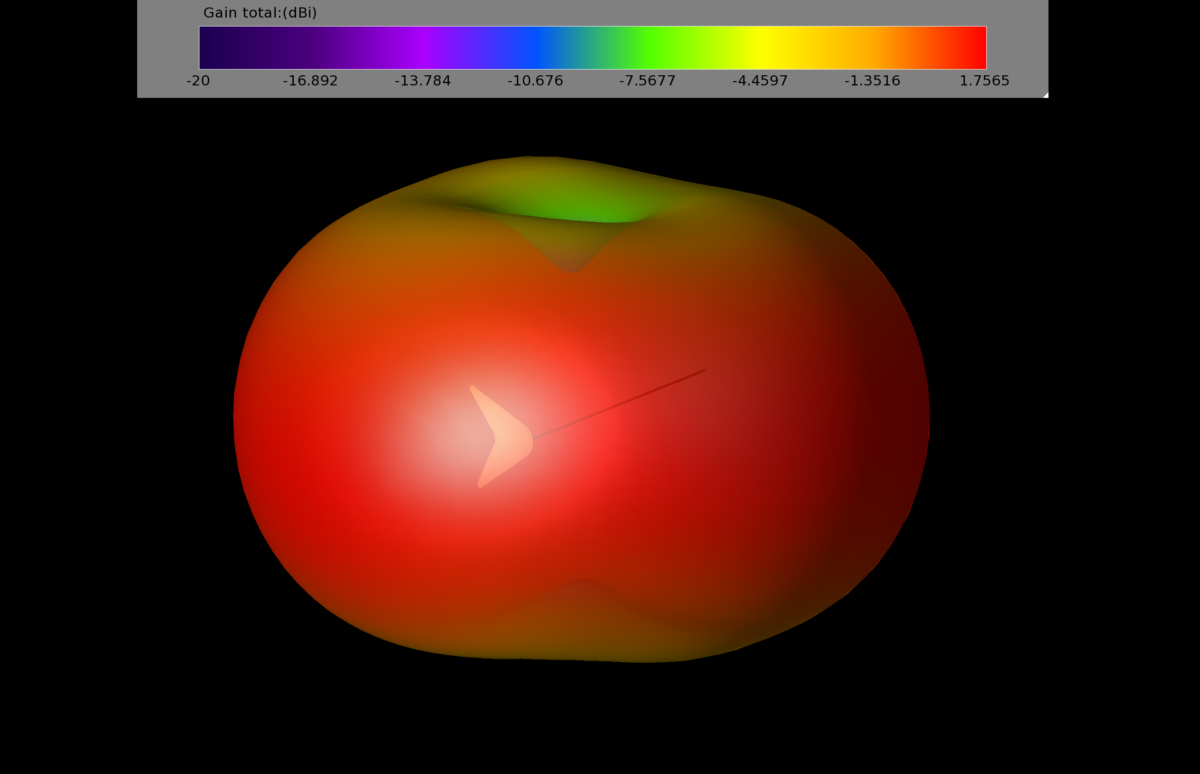This screenshot has width=1200, height=774.
Task: Click the -7.5677 tick value
Action: point(645,81)
